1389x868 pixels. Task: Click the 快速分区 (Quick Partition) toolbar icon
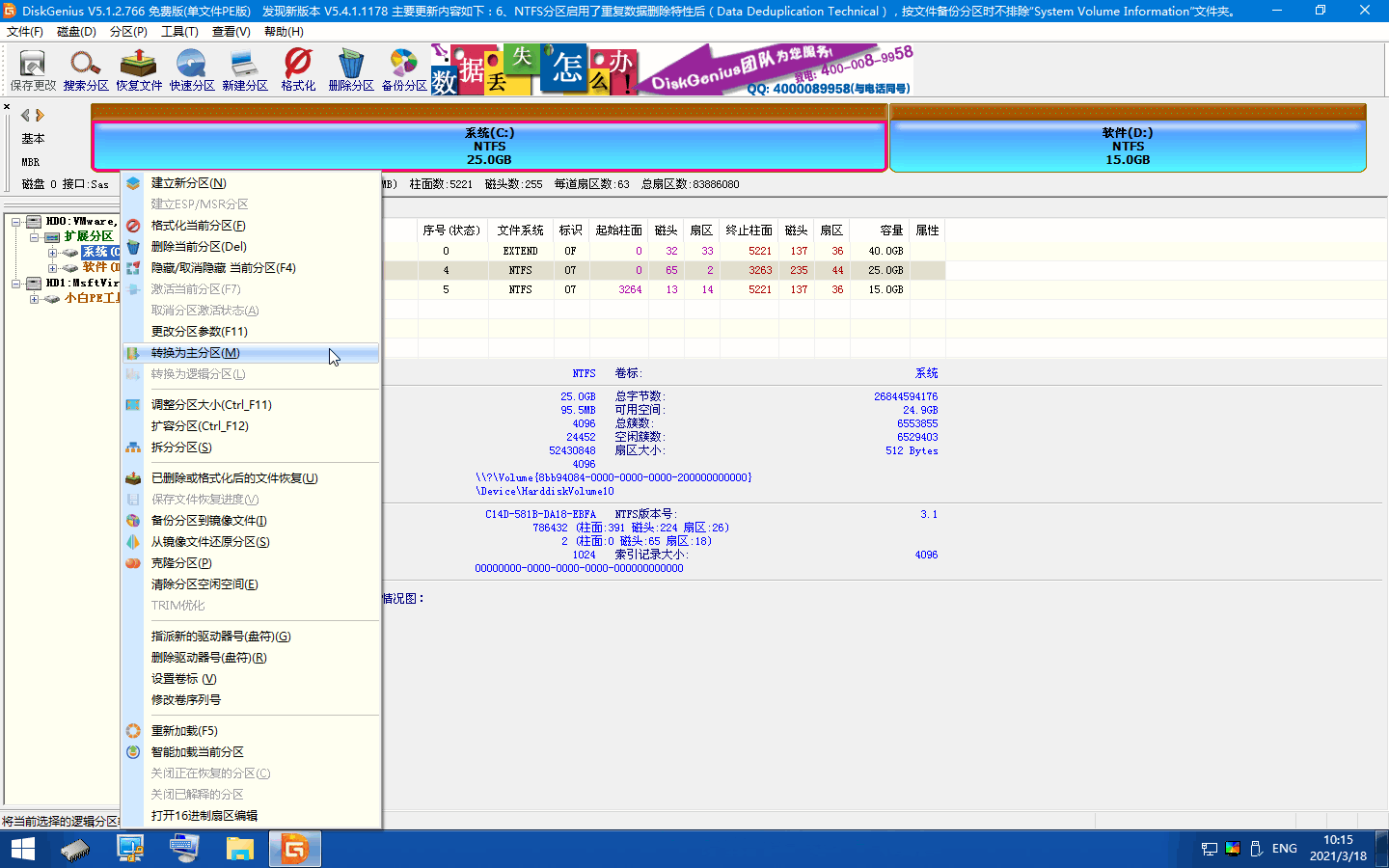pyautogui.click(x=192, y=70)
